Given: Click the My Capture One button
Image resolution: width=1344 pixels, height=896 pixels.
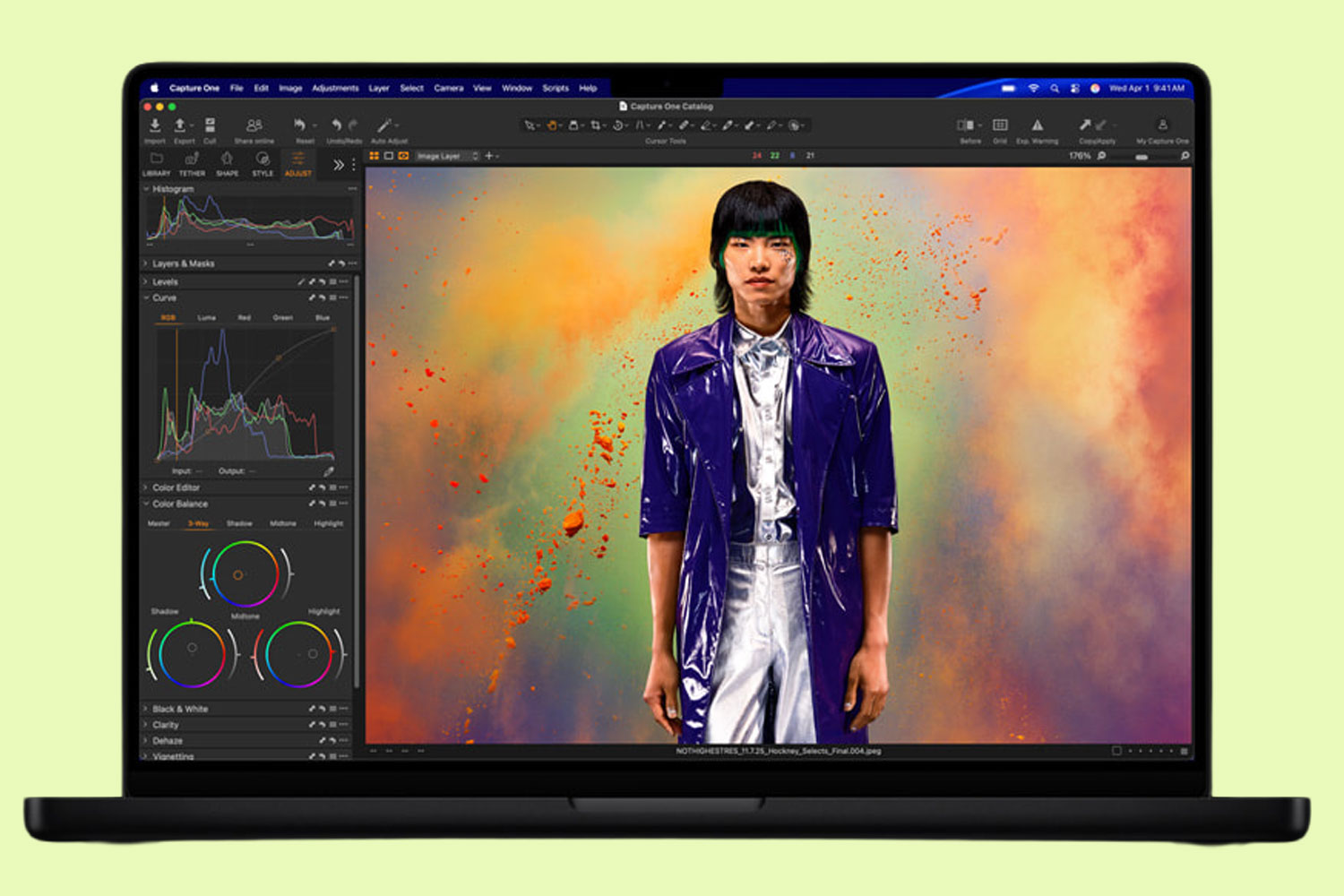Looking at the screenshot, I should click(1162, 127).
